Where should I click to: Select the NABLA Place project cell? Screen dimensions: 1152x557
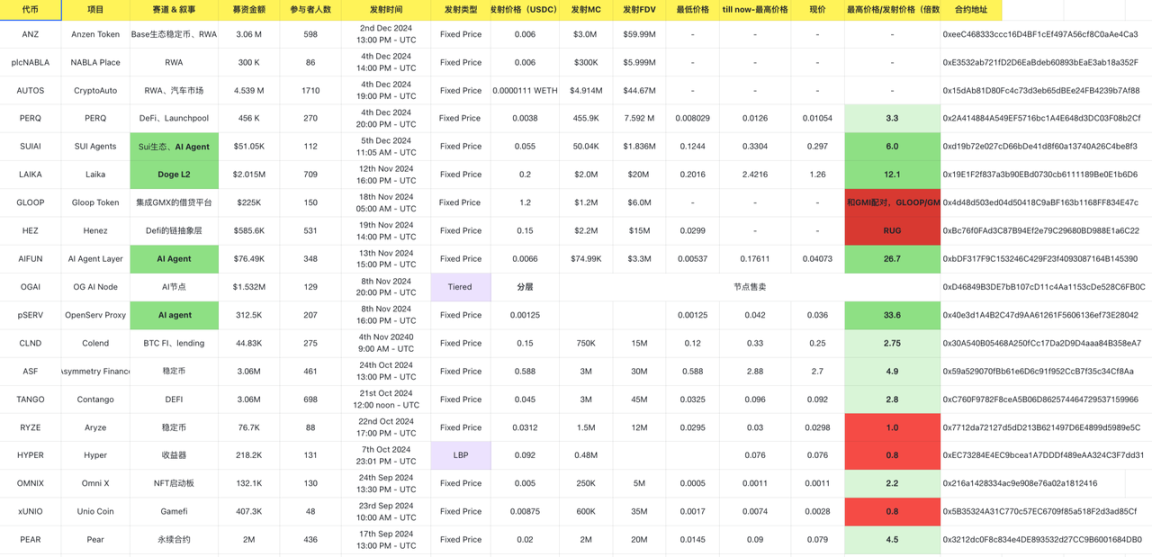[95, 62]
